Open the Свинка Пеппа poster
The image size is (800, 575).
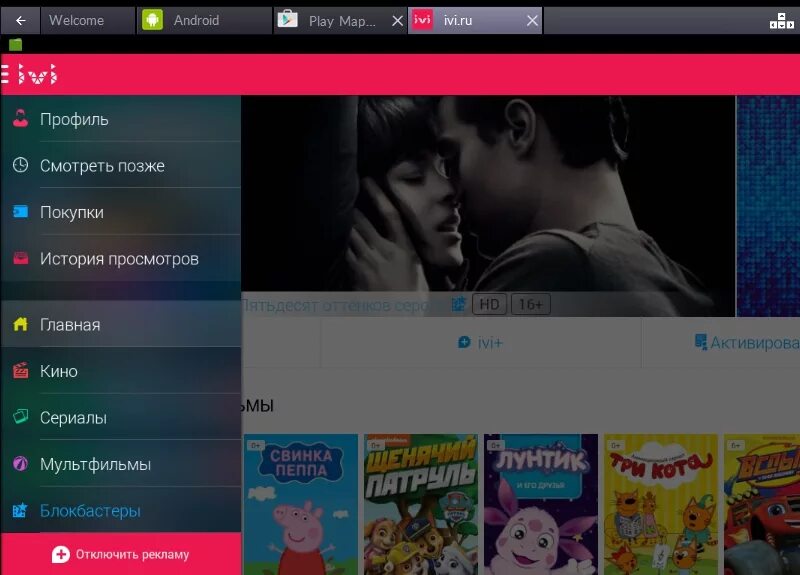[x=301, y=505]
